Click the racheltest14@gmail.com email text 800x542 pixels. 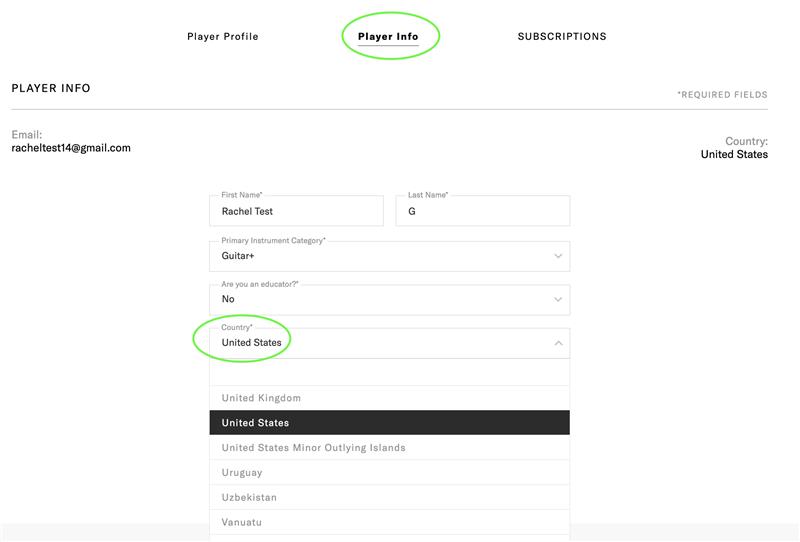[x=71, y=148]
